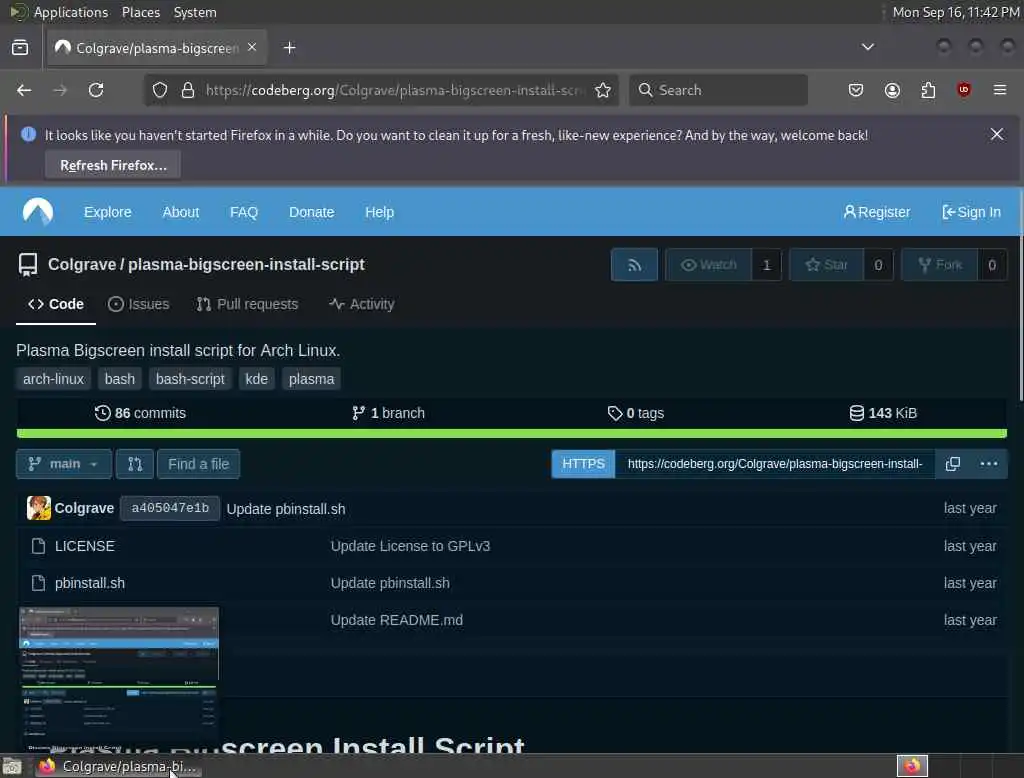
Task: Click the grayed-out forward navigation arrow
Action: tap(60, 90)
